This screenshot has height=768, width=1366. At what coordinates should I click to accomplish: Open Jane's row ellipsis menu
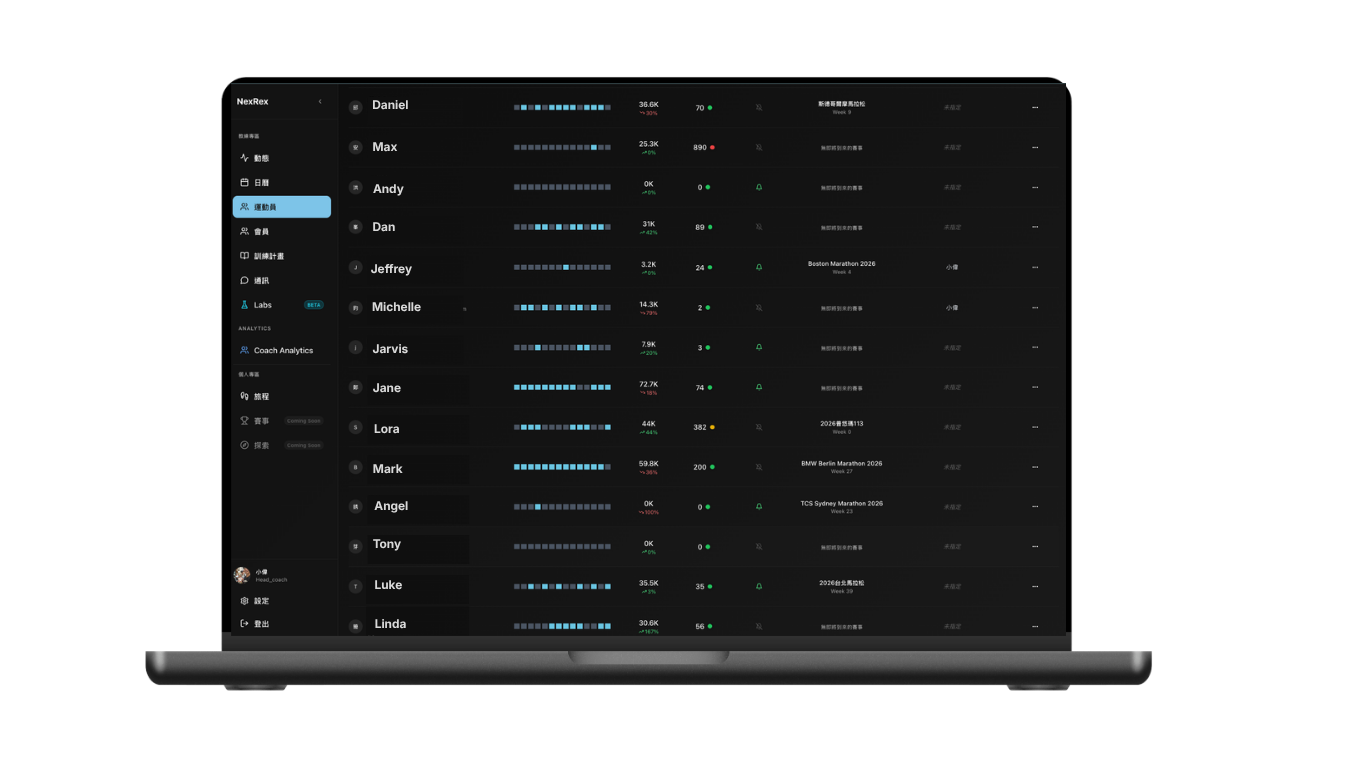pyautogui.click(x=1035, y=387)
